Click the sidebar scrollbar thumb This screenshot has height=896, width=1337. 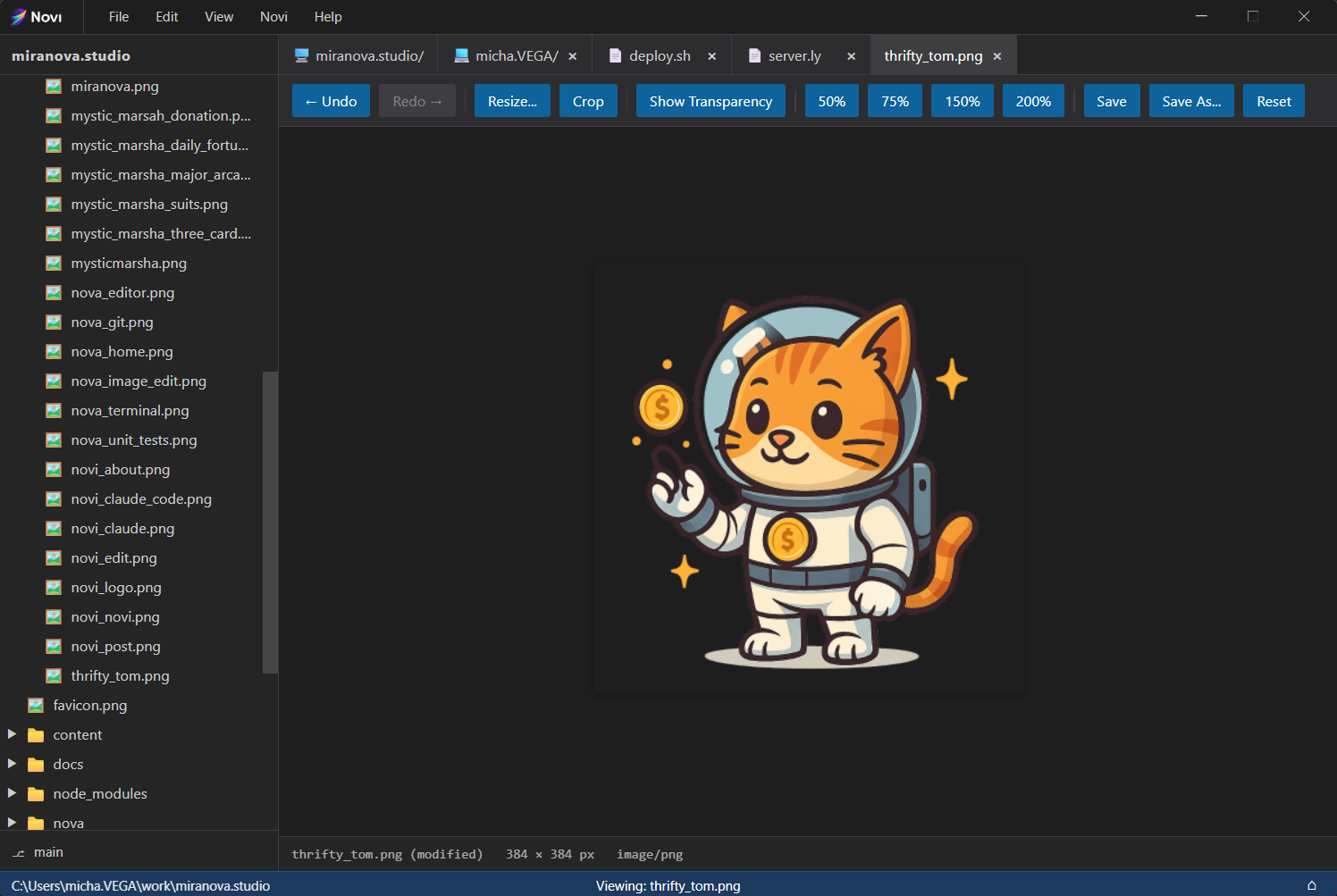[x=270, y=523]
